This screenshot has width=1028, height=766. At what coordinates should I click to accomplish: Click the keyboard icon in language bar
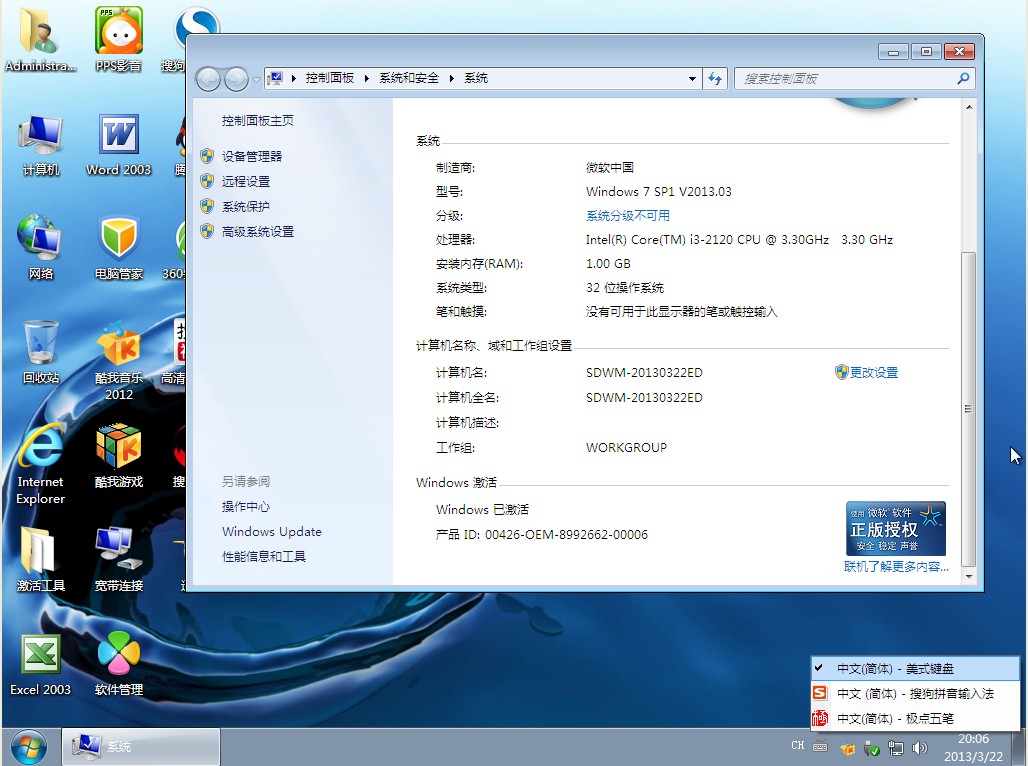(820, 746)
